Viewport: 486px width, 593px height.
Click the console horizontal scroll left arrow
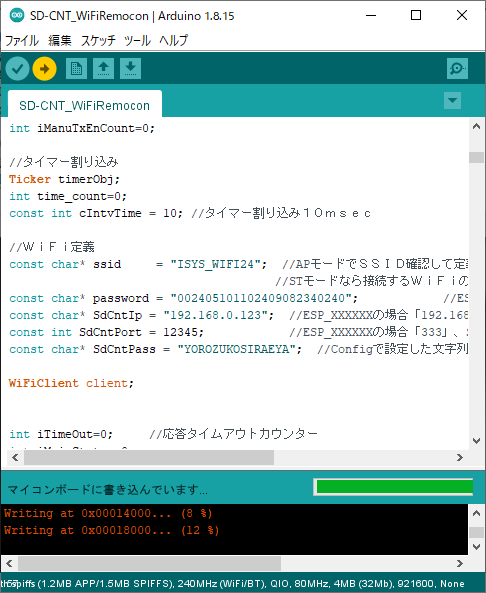pyautogui.click(x=10, y=564)
